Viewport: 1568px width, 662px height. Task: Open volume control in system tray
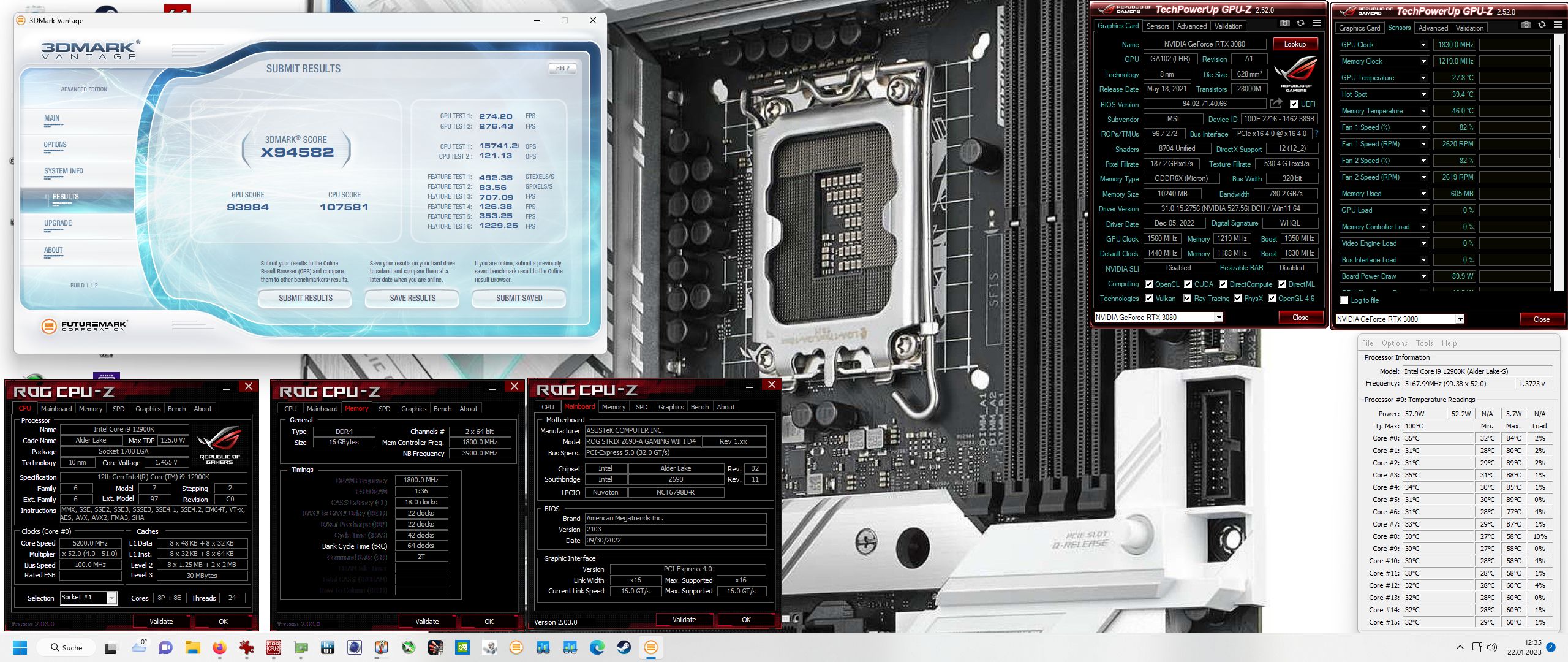point(1492,647)
